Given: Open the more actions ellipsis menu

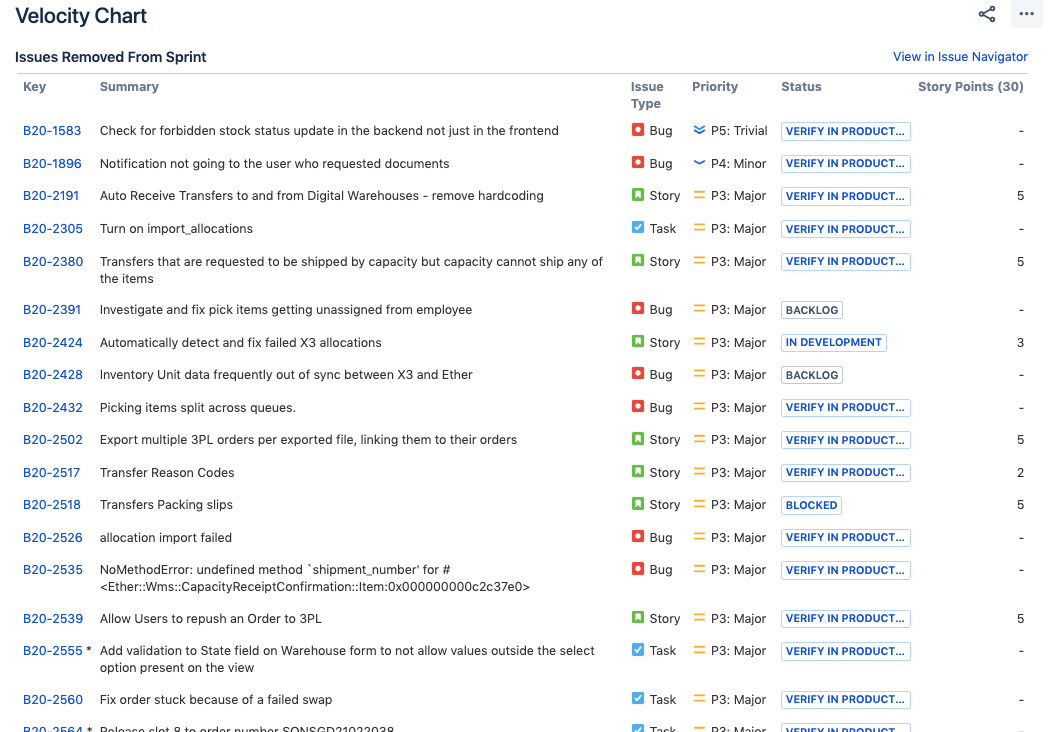Looking at the screenshot, I should [1027, 14].
